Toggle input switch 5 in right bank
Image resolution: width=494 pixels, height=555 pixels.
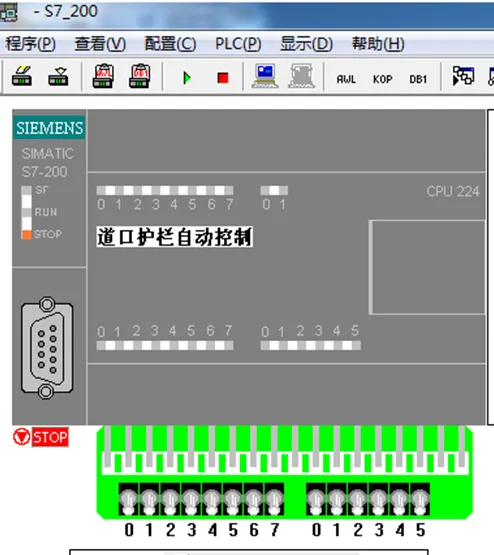[x=420, y=499]
